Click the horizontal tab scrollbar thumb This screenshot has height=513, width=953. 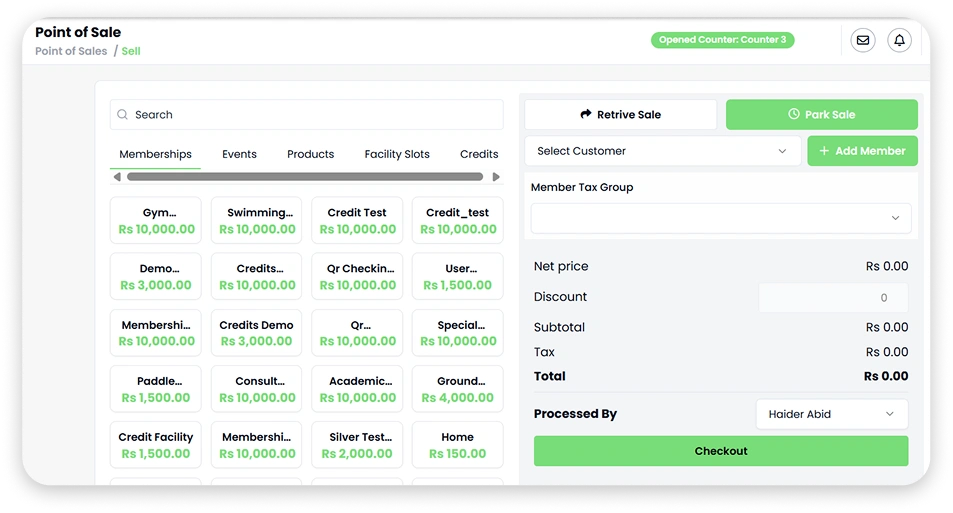click(x=305, y=177)
